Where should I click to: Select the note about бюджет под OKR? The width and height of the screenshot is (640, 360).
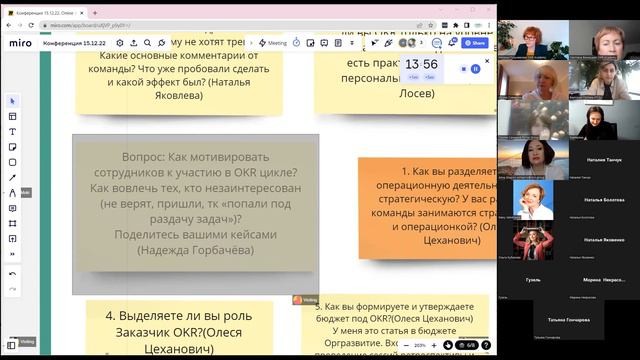tap(395, 324)
